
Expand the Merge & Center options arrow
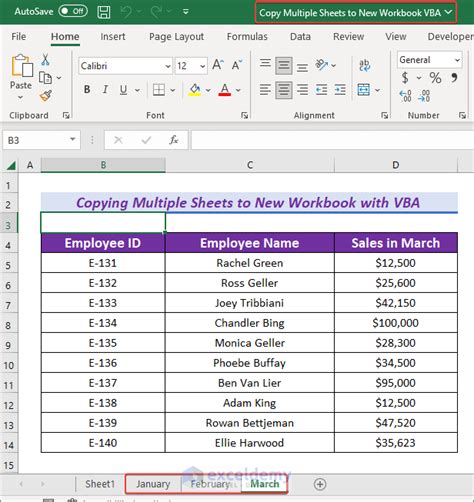pos(377,90)
